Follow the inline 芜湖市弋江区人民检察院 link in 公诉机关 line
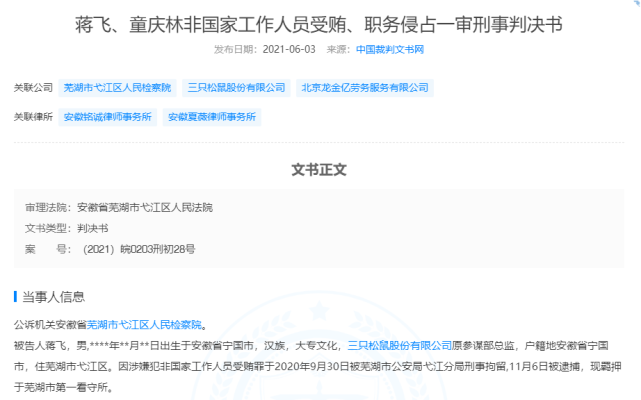641x400 pixels. tap(144, 325)
